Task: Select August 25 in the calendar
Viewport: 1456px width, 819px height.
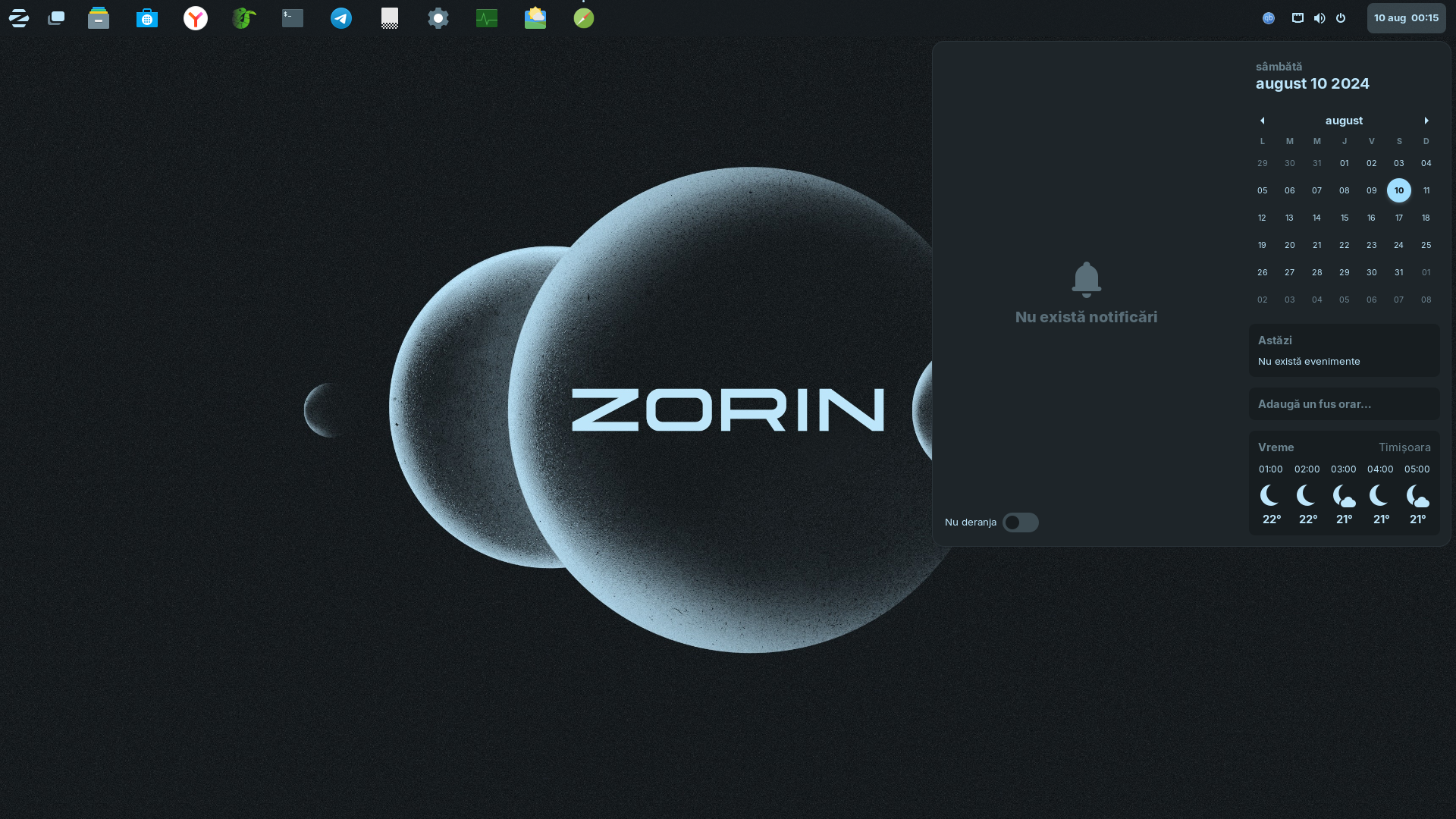Action: [1426, 245]
